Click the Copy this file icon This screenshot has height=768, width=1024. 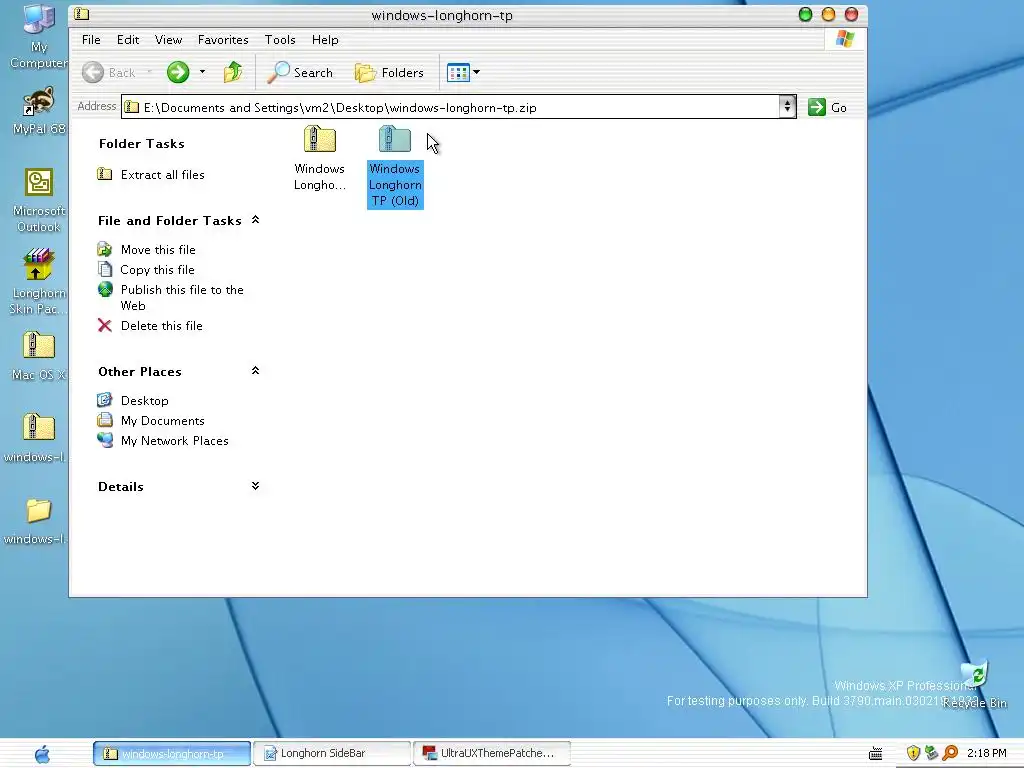pyautogui.click(x=104, y=268)
